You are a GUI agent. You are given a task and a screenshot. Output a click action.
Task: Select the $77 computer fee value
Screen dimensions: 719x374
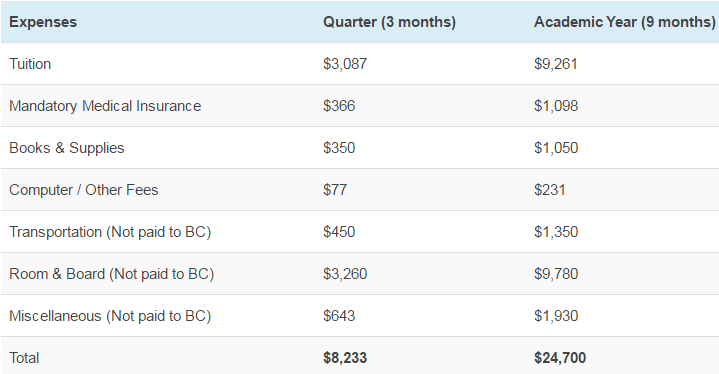tap(335, 190)
